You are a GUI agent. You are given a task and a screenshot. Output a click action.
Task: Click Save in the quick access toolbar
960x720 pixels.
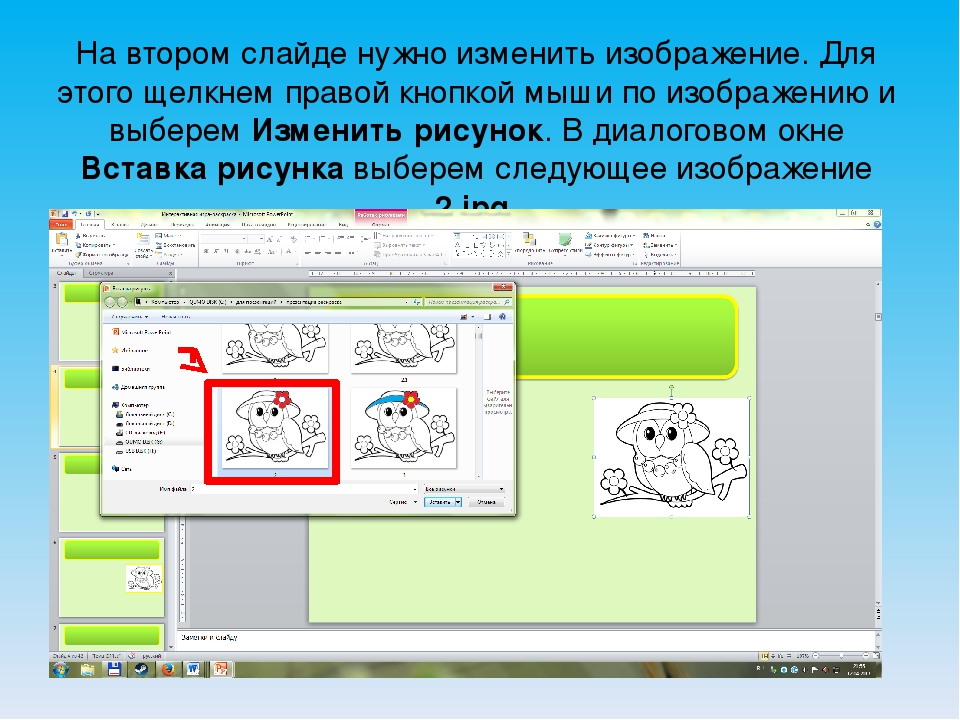pyautogui.click(x=64, y=214)
